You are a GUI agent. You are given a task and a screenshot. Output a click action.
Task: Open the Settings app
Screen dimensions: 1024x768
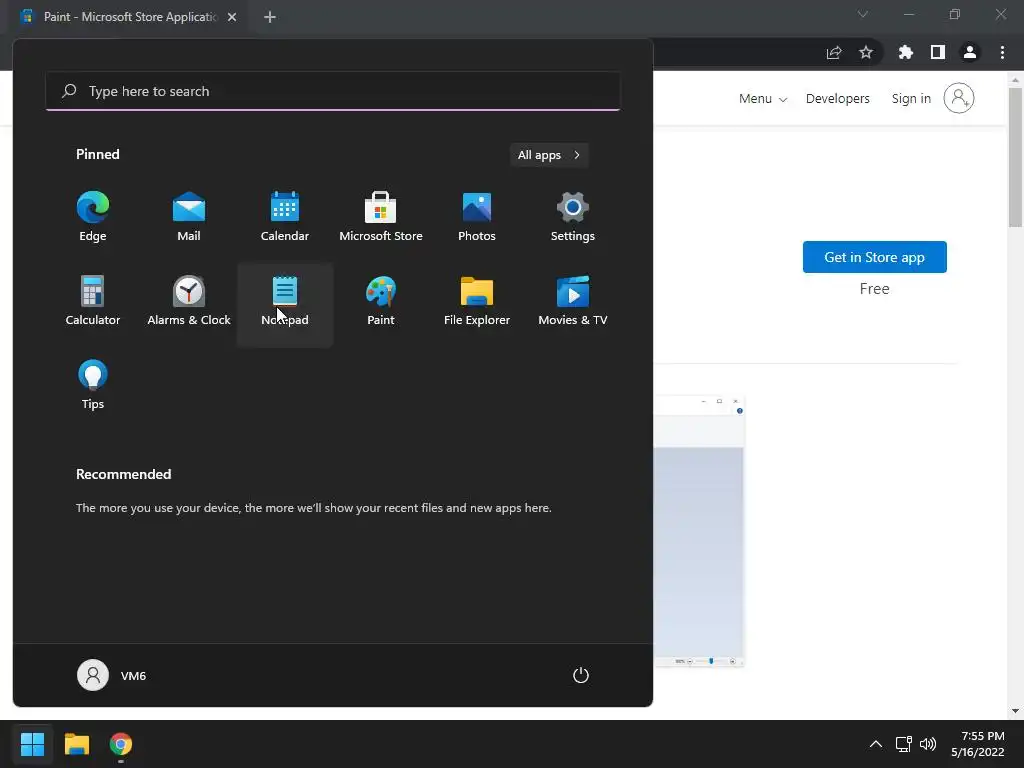[x=573, y=217]
